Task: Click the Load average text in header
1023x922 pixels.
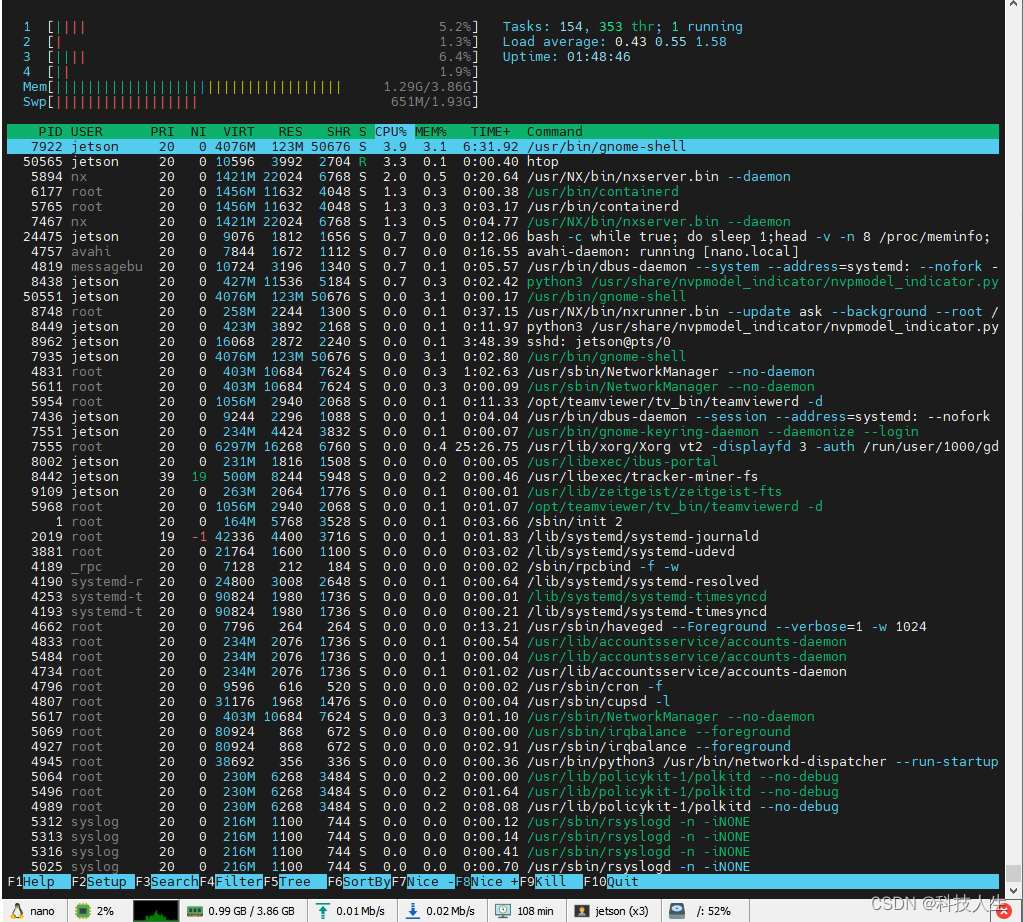Action: pyautogui.click(x=614, y=42)
